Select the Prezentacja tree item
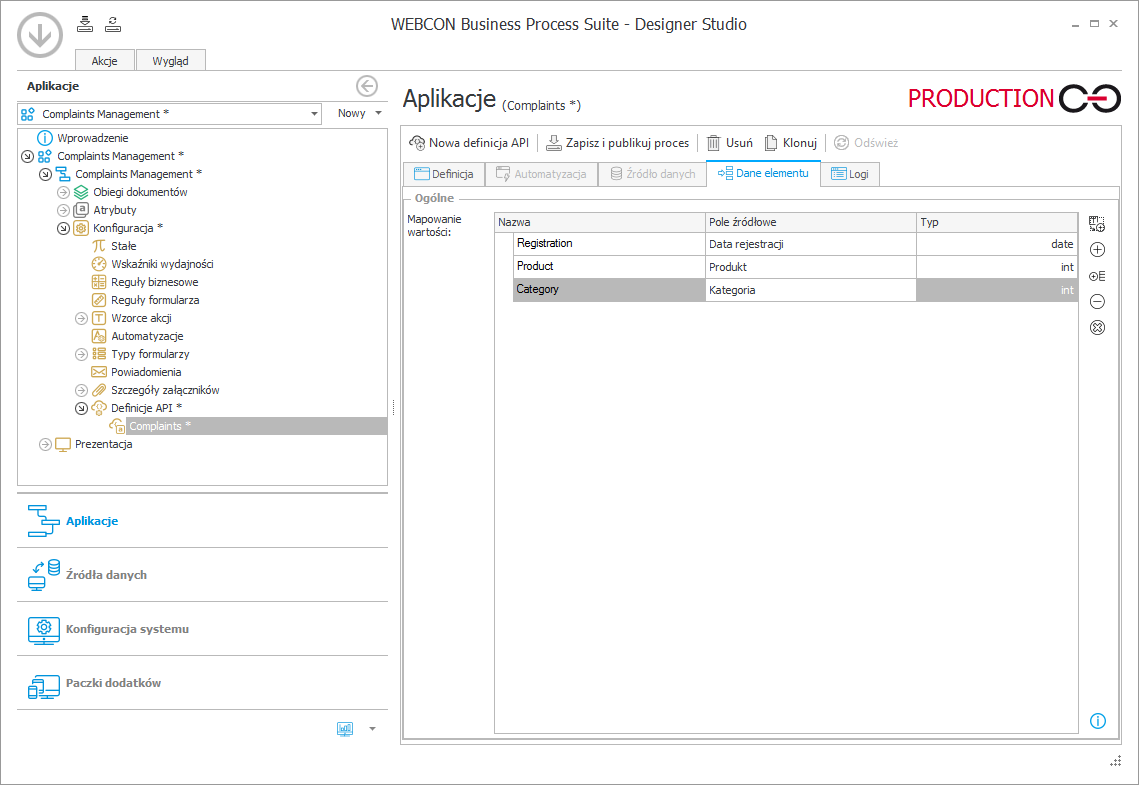Viewport: 1139px width, 785px height. [104, 444]
